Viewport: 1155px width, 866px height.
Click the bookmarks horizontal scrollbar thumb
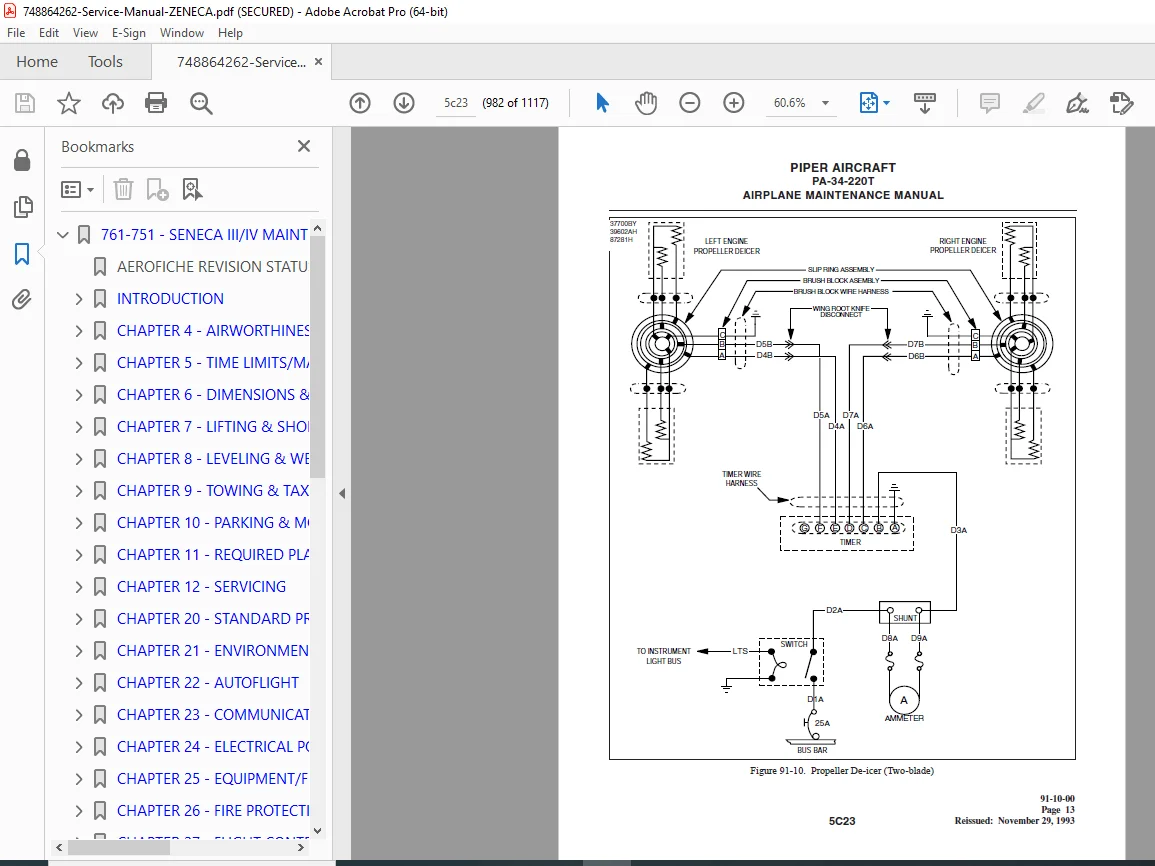(119, 848)
